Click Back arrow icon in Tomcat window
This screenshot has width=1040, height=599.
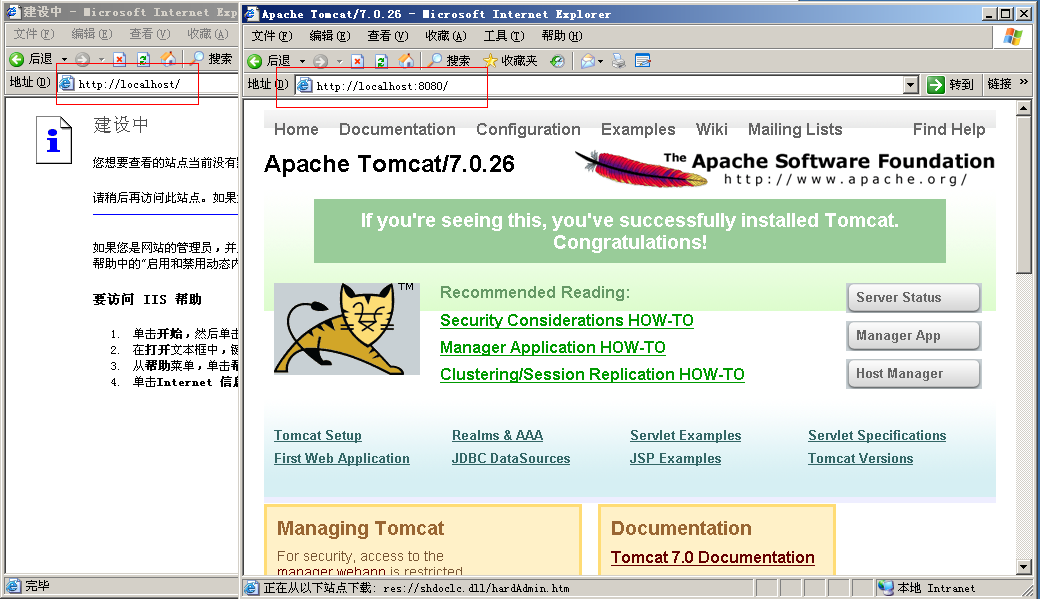pos(255,61)
